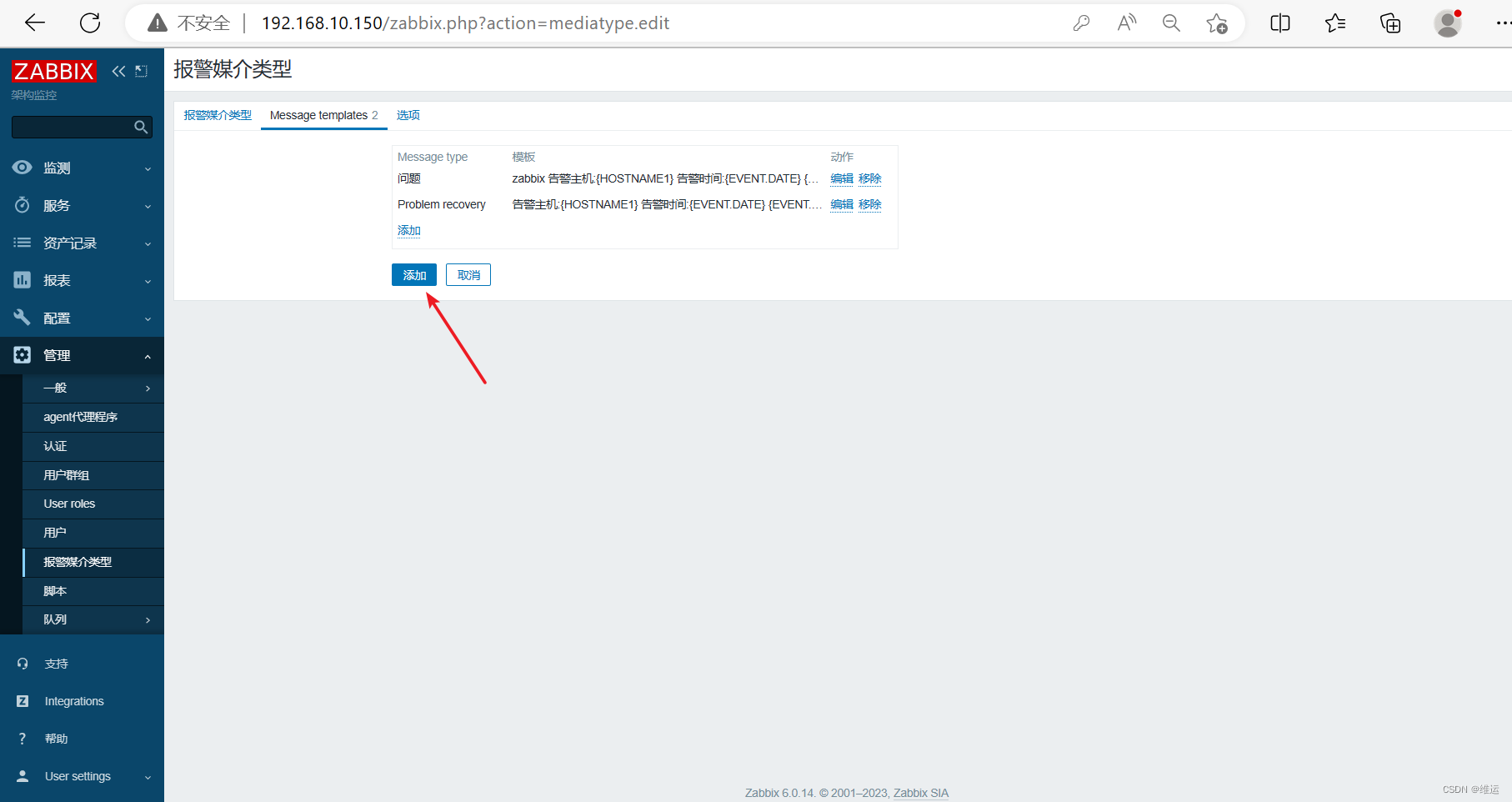This screenshot has width=1512, height=802.
Task: Expand the 监测 menu chevron
Action: 148,168
